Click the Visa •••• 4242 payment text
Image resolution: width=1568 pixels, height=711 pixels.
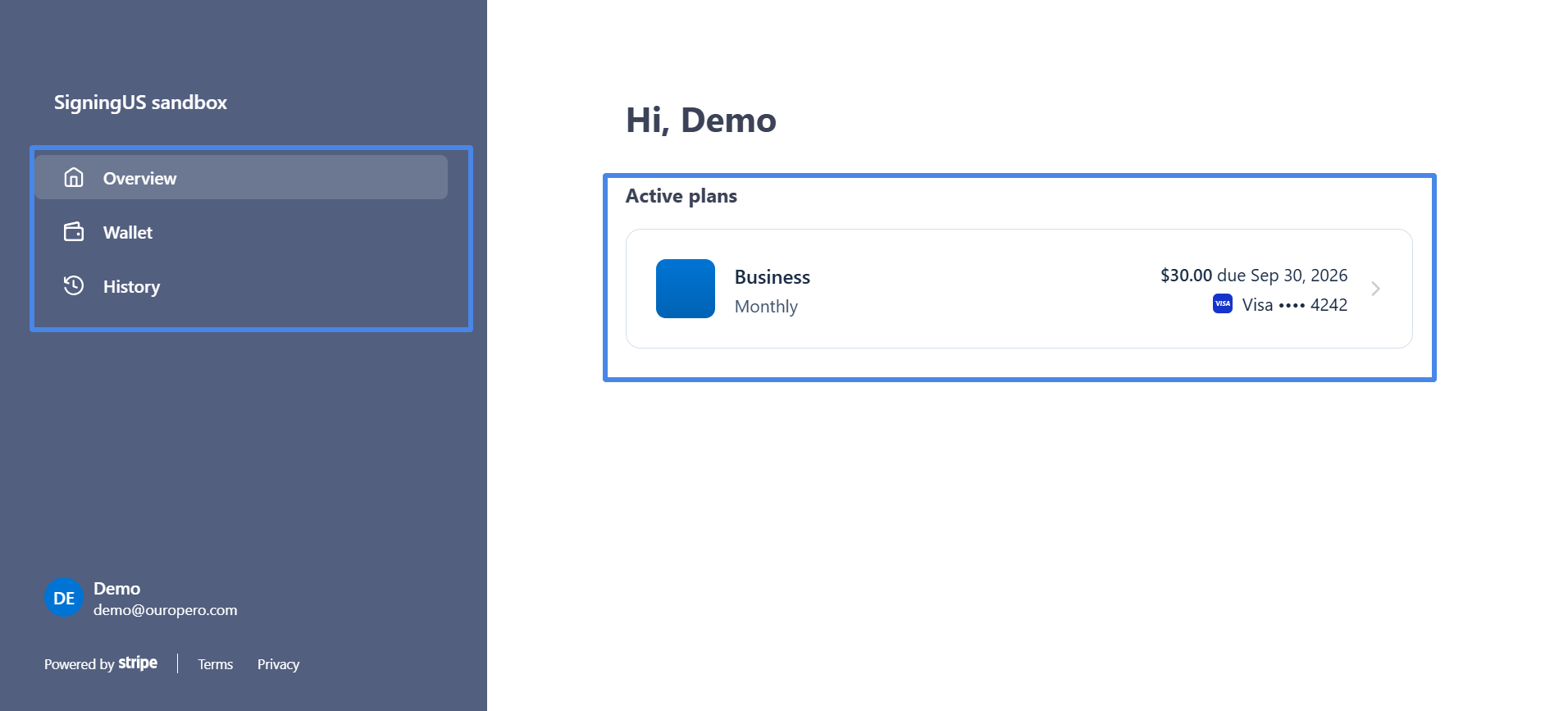(x=1295, y=305)
